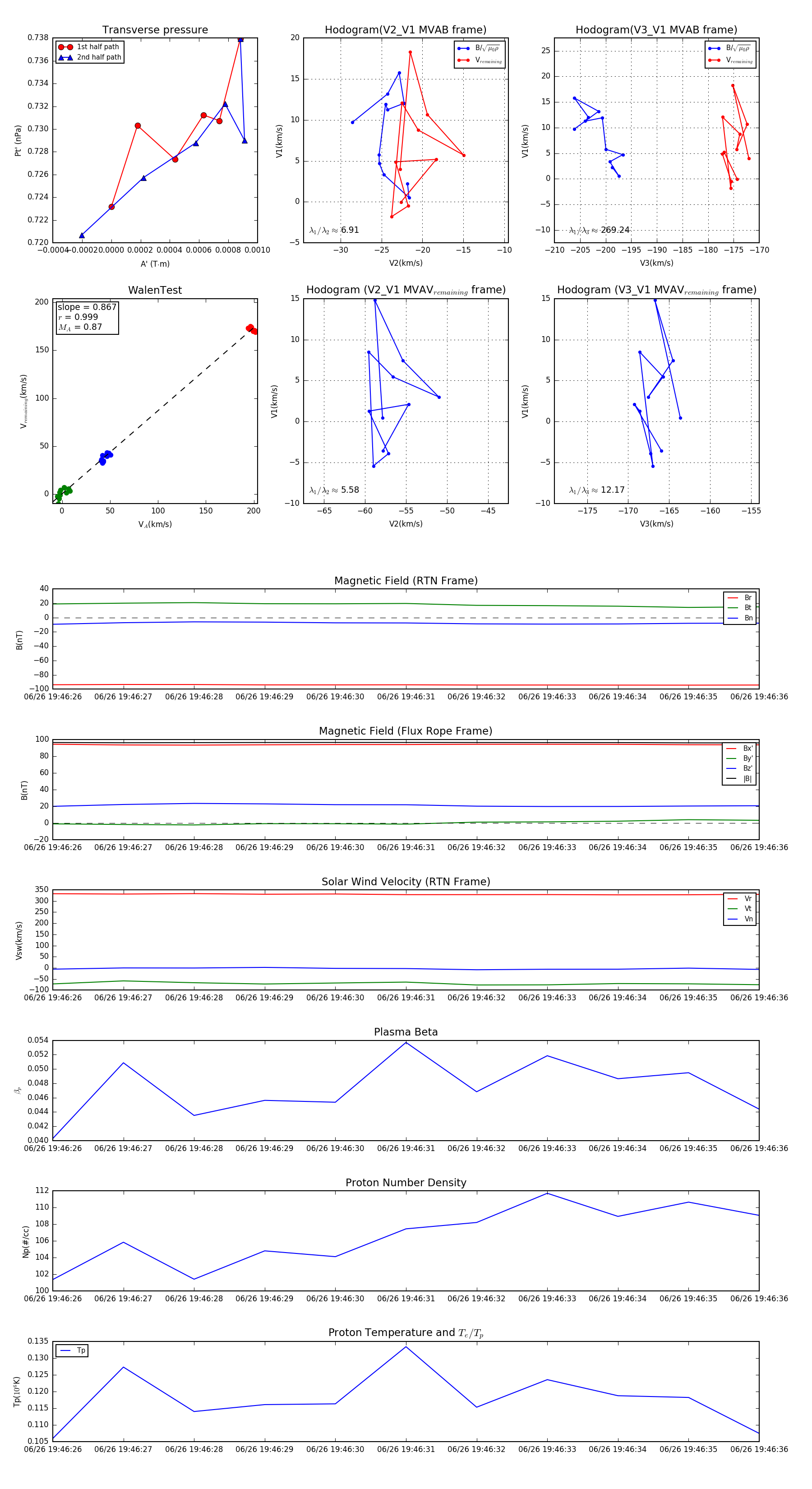The image size is (812, 1489).
Task: Select the green cluster of points in WalenTest
Action: coord(62,492)
